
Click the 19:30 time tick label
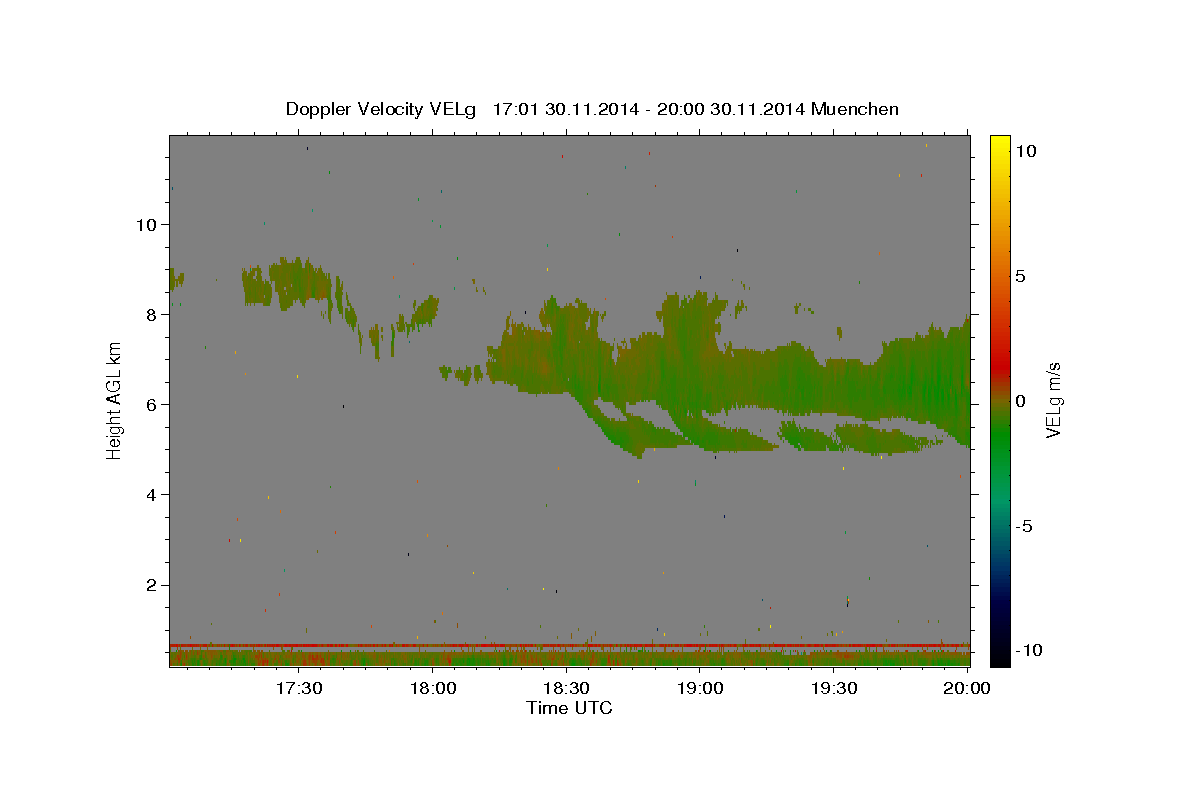pos(834,688)
